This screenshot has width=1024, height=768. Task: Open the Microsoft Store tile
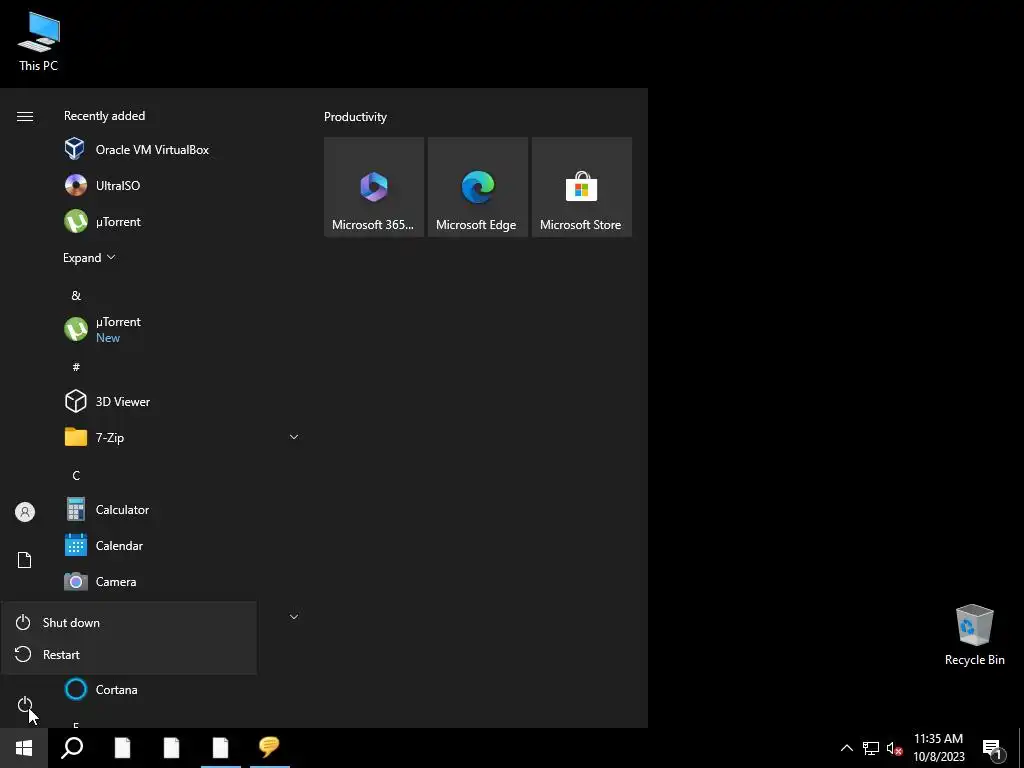tap(581, 187)
